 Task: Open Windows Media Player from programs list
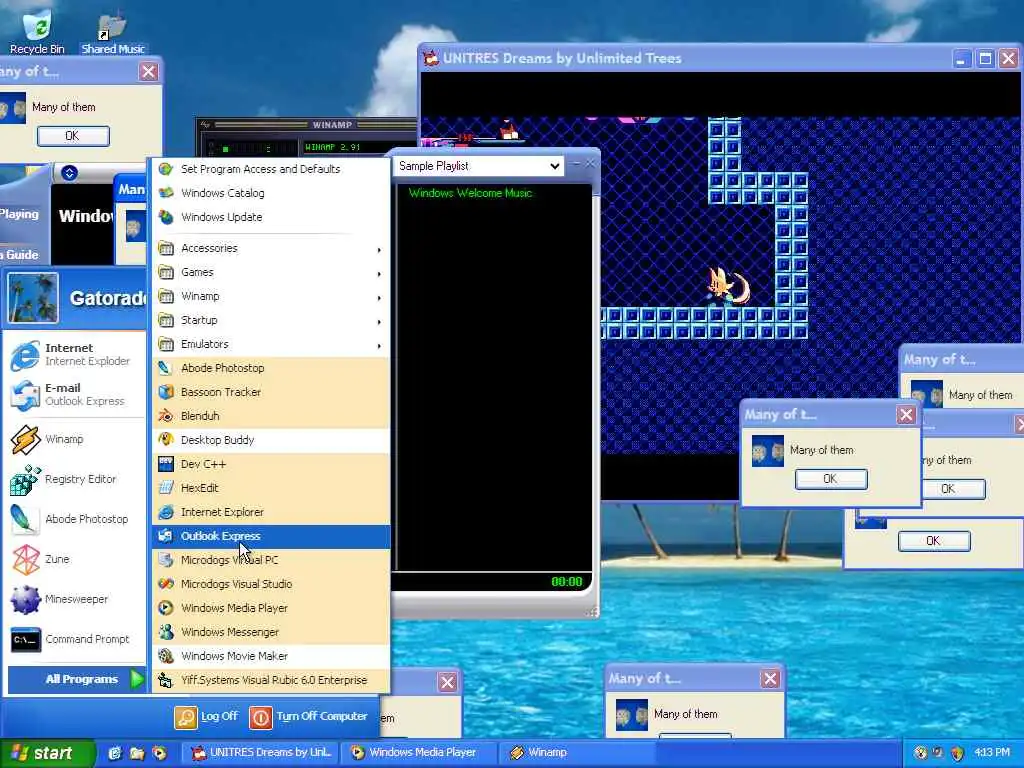(271, 608)
